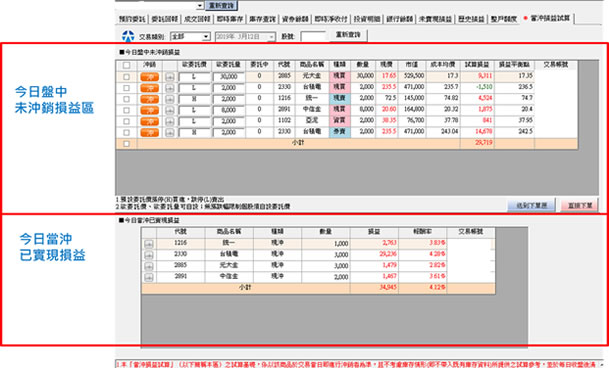The width and height of the screenshot is (609, 368).
Task: Check the checkbox in the 小計 subtotal row
Action: [x=126, y=144]
